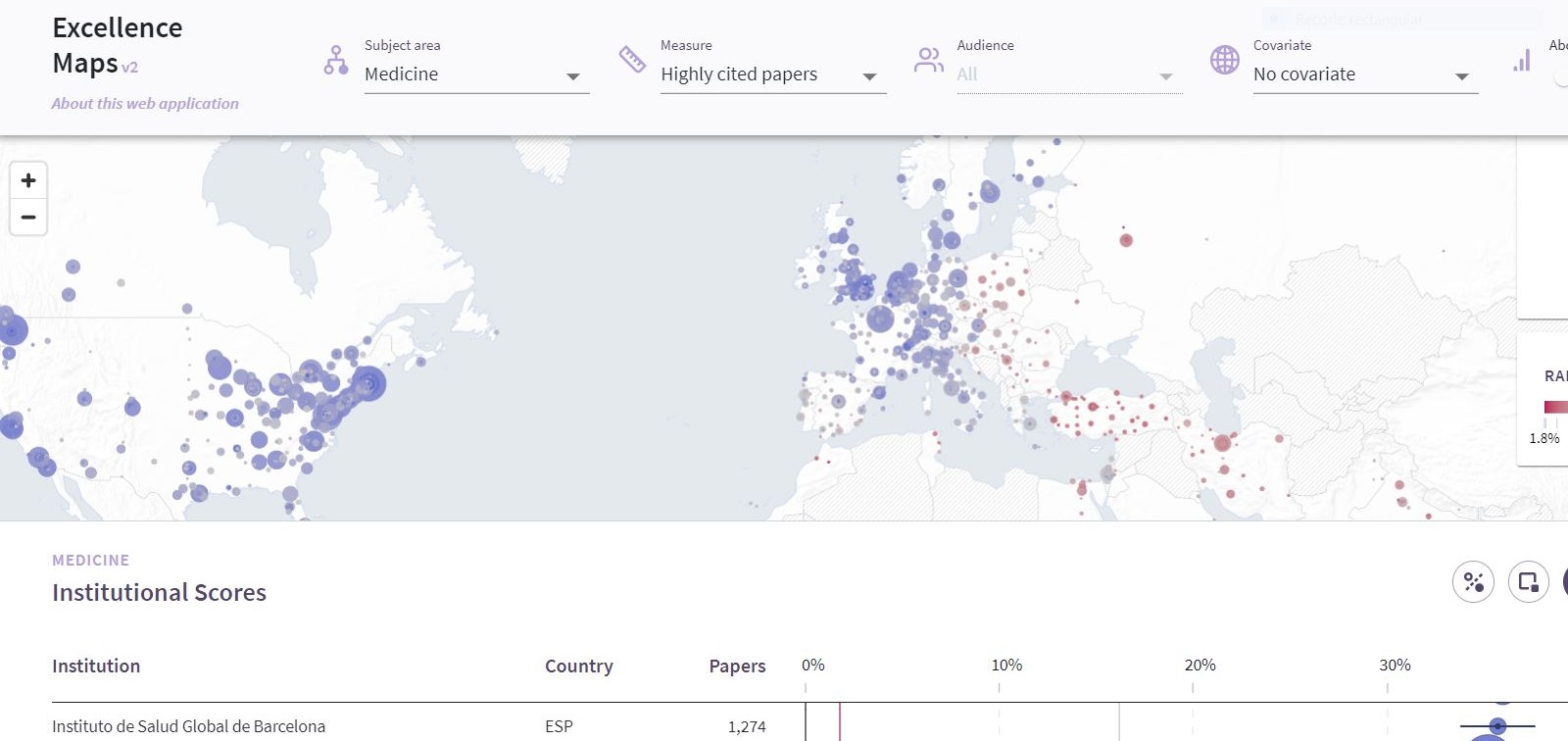Zoom in on the map

28,180
